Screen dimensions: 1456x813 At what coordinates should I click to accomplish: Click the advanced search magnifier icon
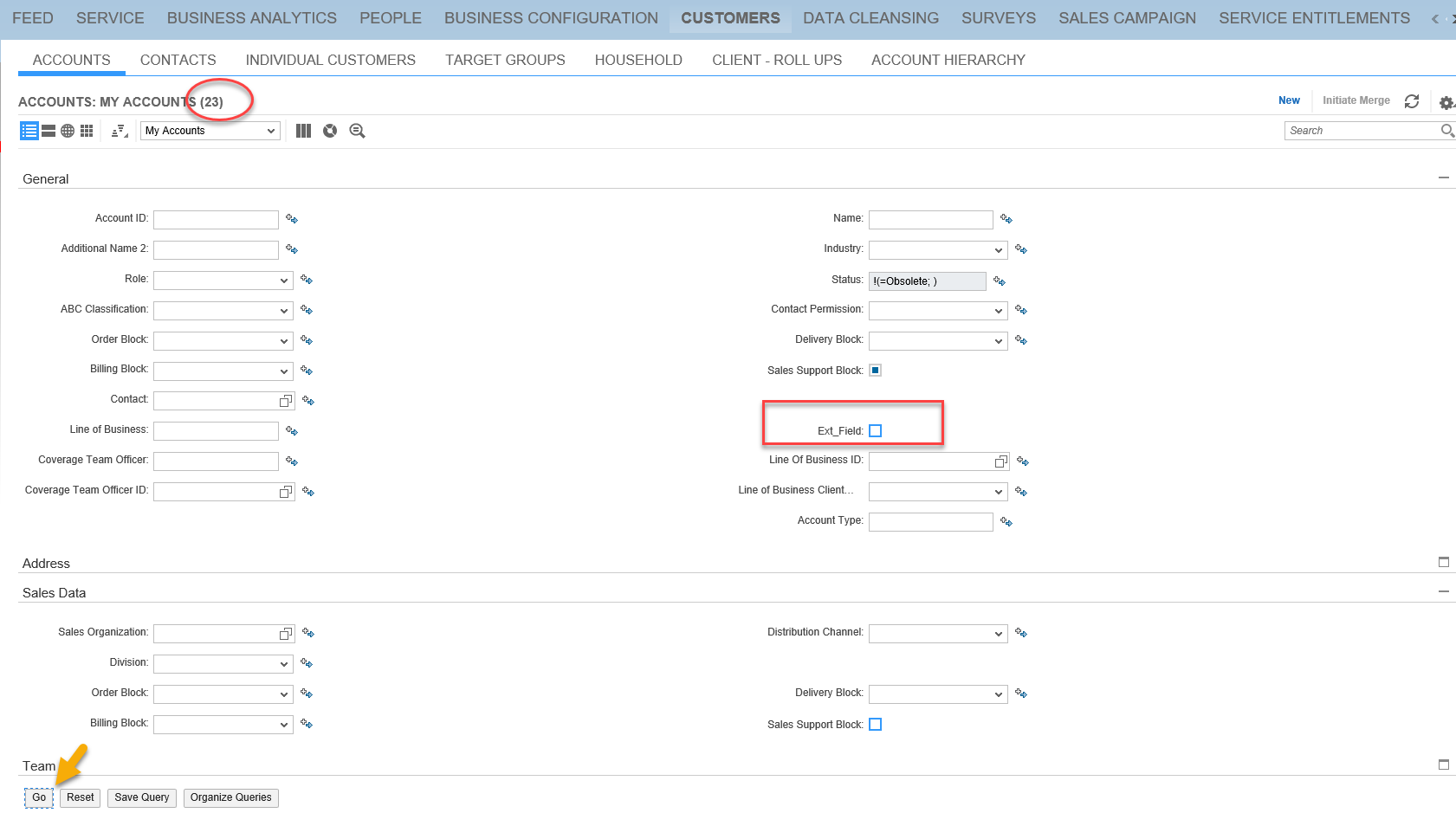pyautogui.click(x=357, y=131)
